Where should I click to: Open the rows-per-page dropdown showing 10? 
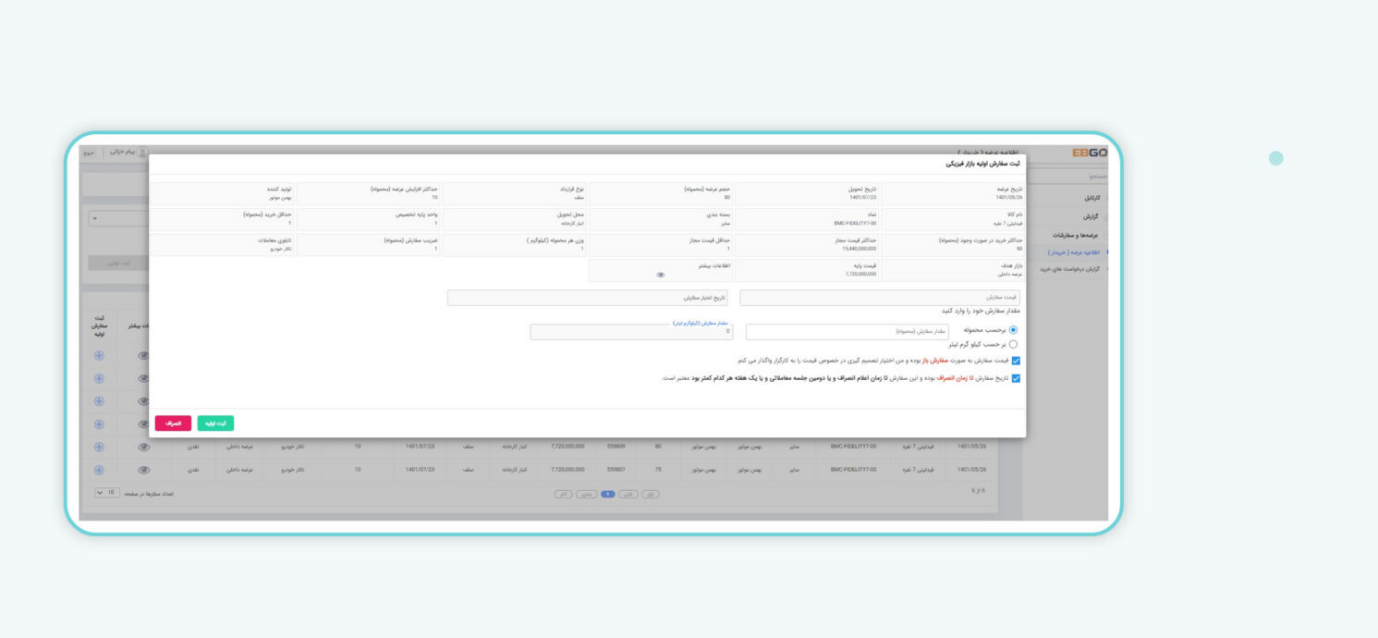click(x=106, y=493)
